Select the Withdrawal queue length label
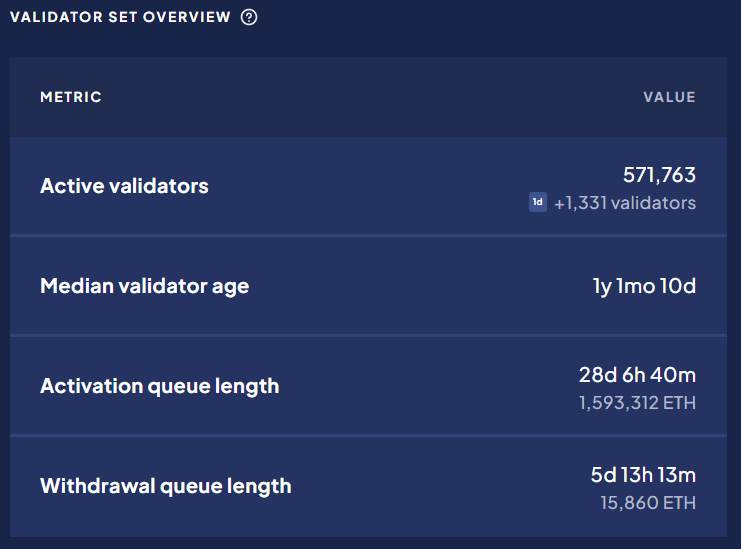Viewport: 741px width, 549px height. (x=166, y=486)
